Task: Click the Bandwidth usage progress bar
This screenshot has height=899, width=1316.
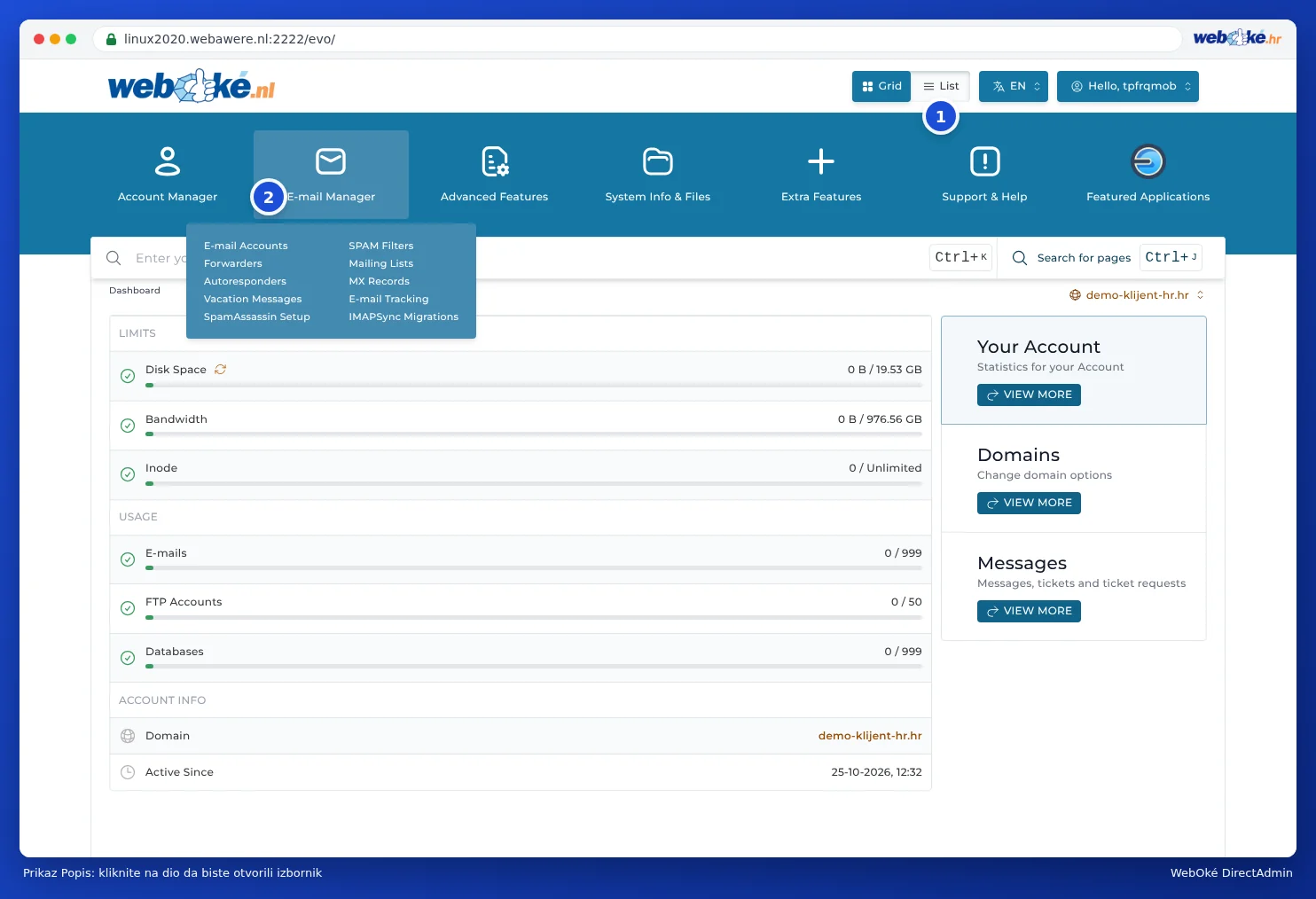Action: pos(534,434)
